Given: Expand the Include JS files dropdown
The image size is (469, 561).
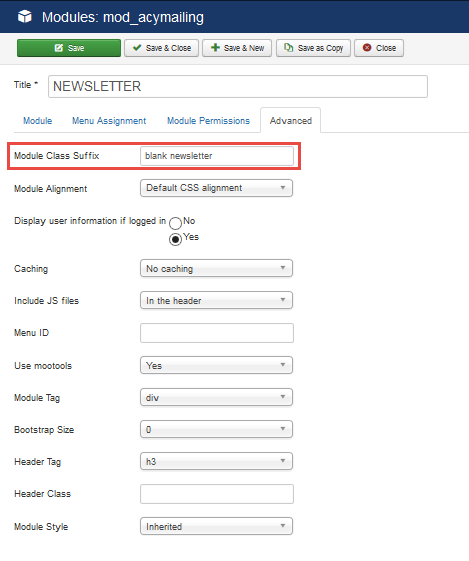Looking at the screenshot, I should [x=216, y=300].
